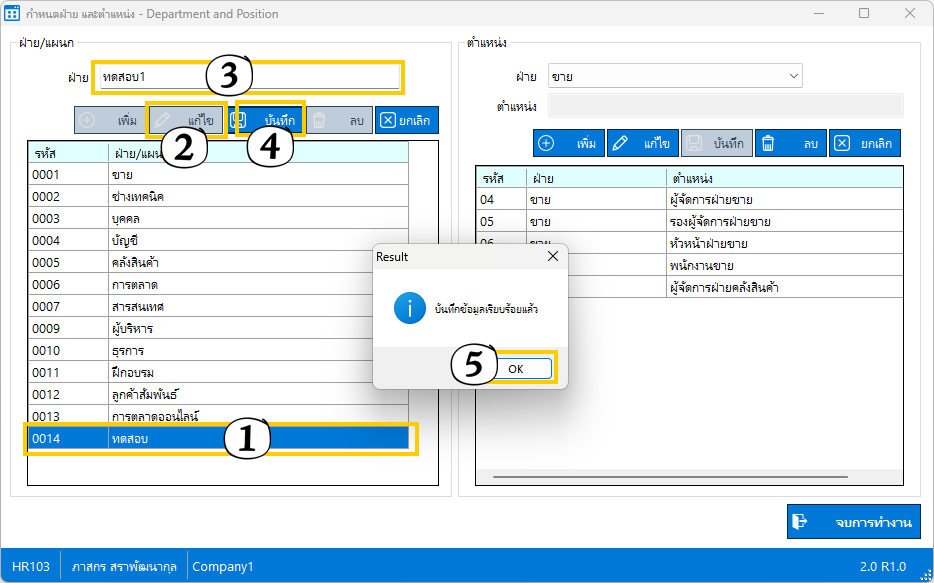This screenshot has height=583, width=934.
Task: Select row 0005 คลังสินค้า in department list
Action: 218,263
